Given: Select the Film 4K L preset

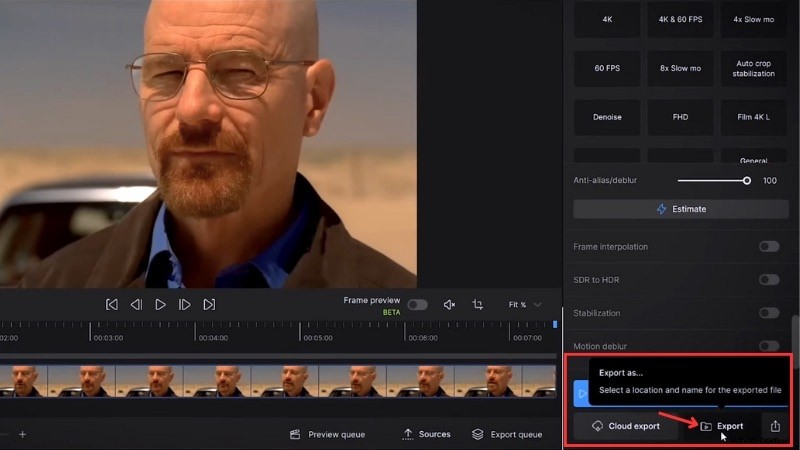Looking at the screenshot, I should point(753,117).
